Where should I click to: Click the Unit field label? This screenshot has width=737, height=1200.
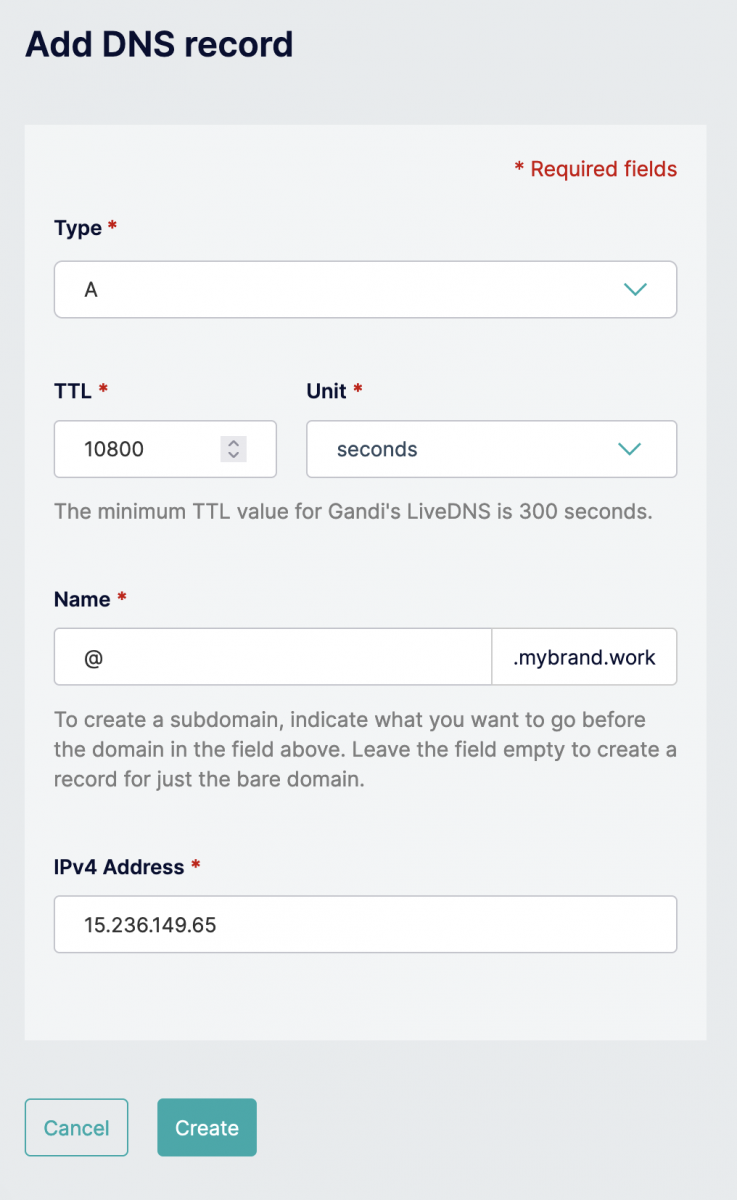326,391
